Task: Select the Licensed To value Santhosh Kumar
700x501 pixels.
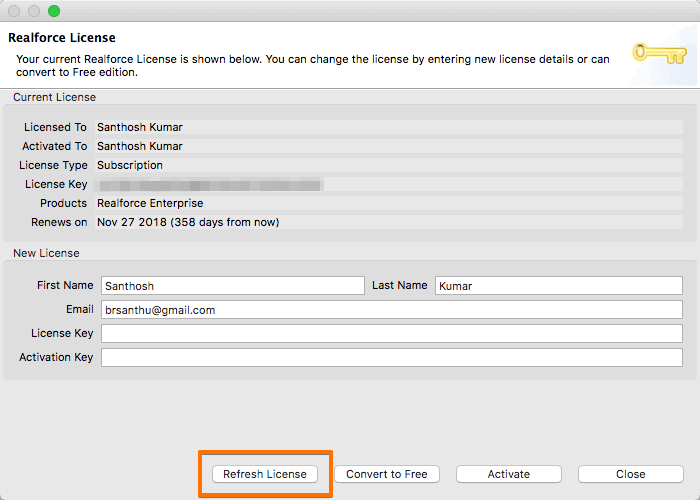Action: 140,127
